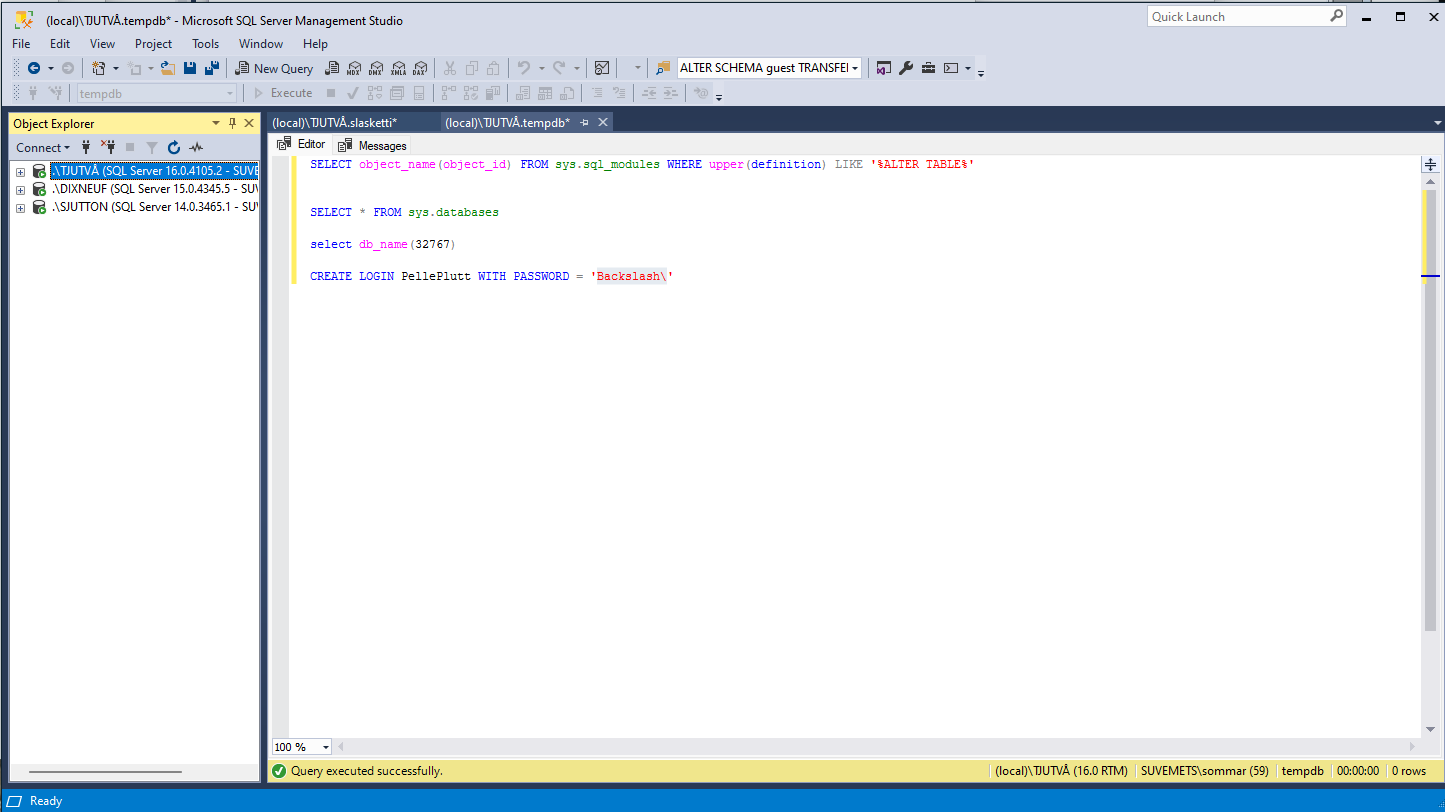Click the editor split-window handle icon
The width and height of the screenshot is (1445, 812).
coord(1430,165)
